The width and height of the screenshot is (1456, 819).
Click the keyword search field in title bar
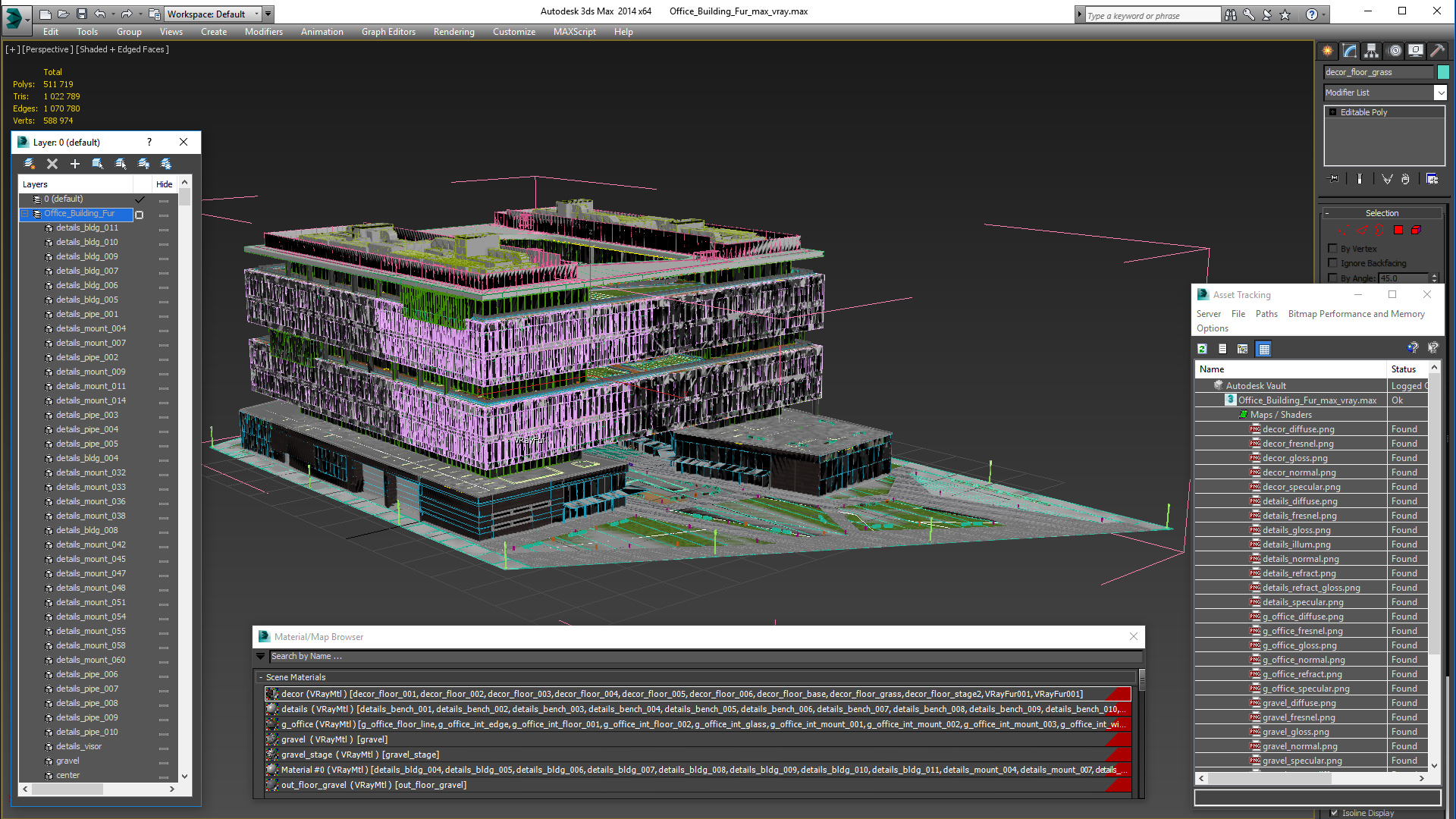(1152, 15)
